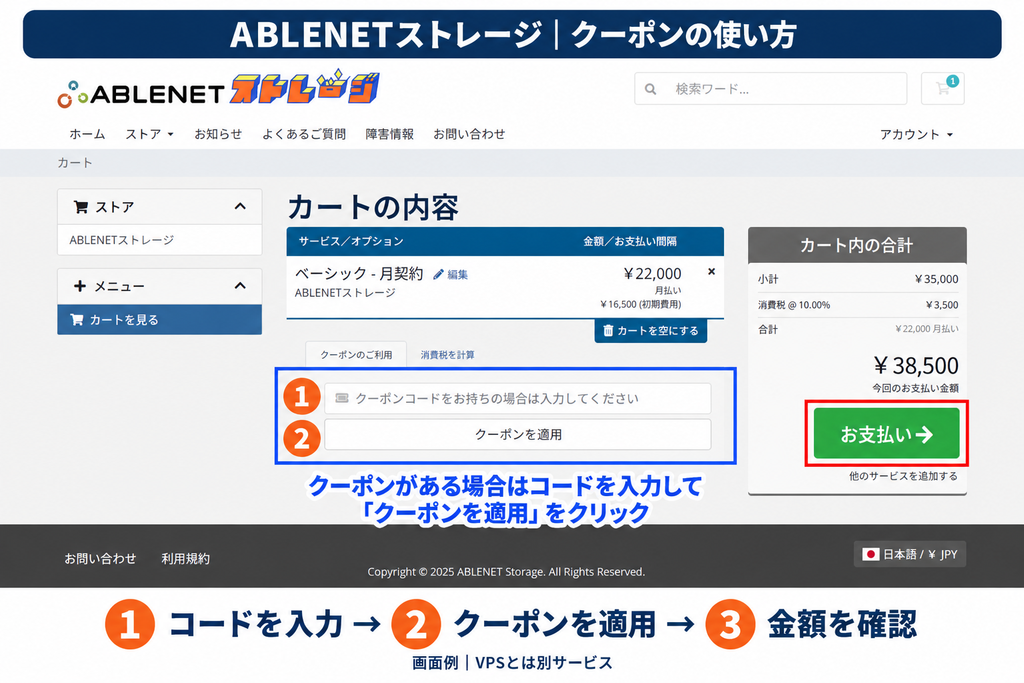Click the Japan flag icon in footer
This screenshot has width=1024, height=683.
[x=870, y=554]
